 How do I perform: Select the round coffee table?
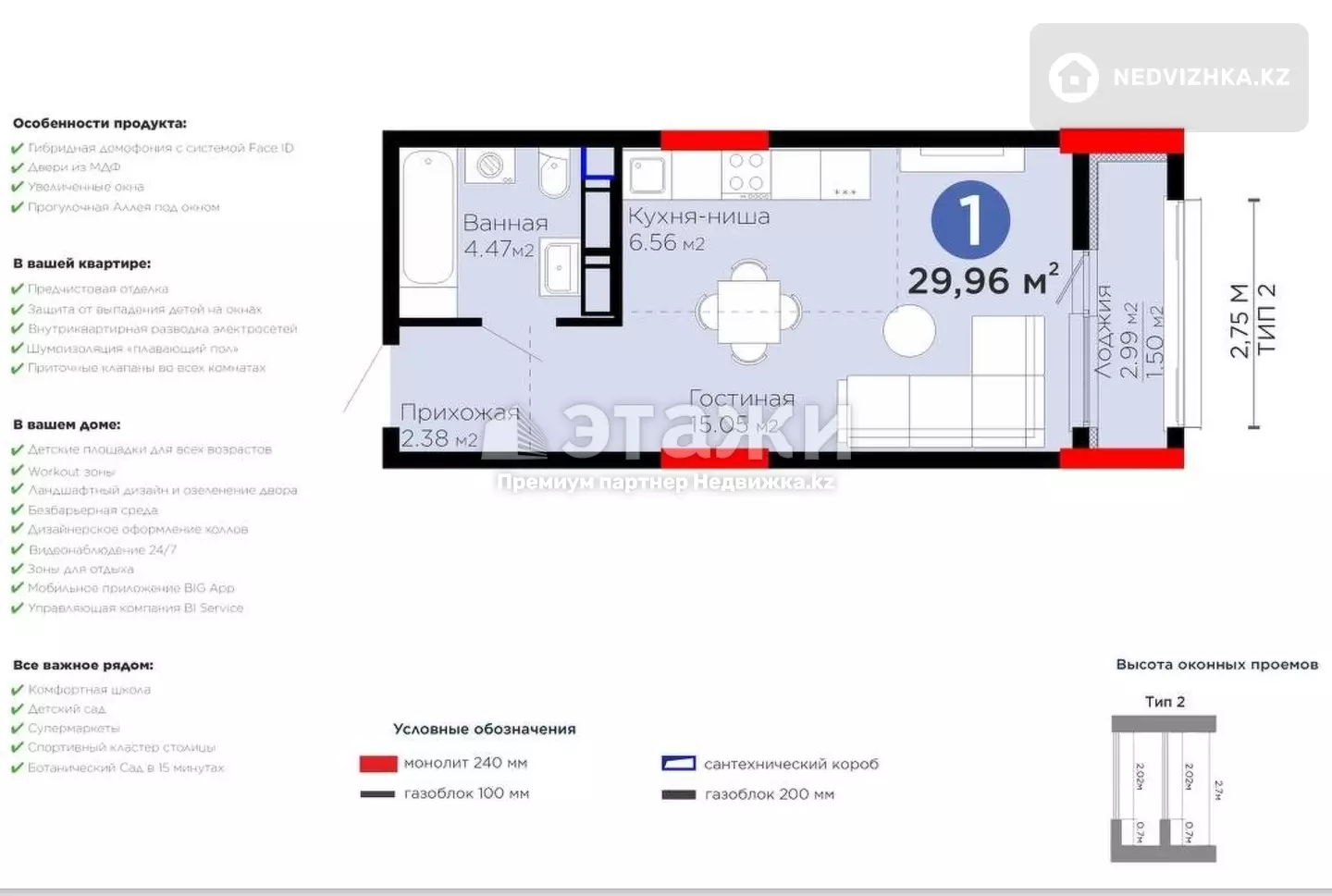pyautogui.click(x=909, y=329)
